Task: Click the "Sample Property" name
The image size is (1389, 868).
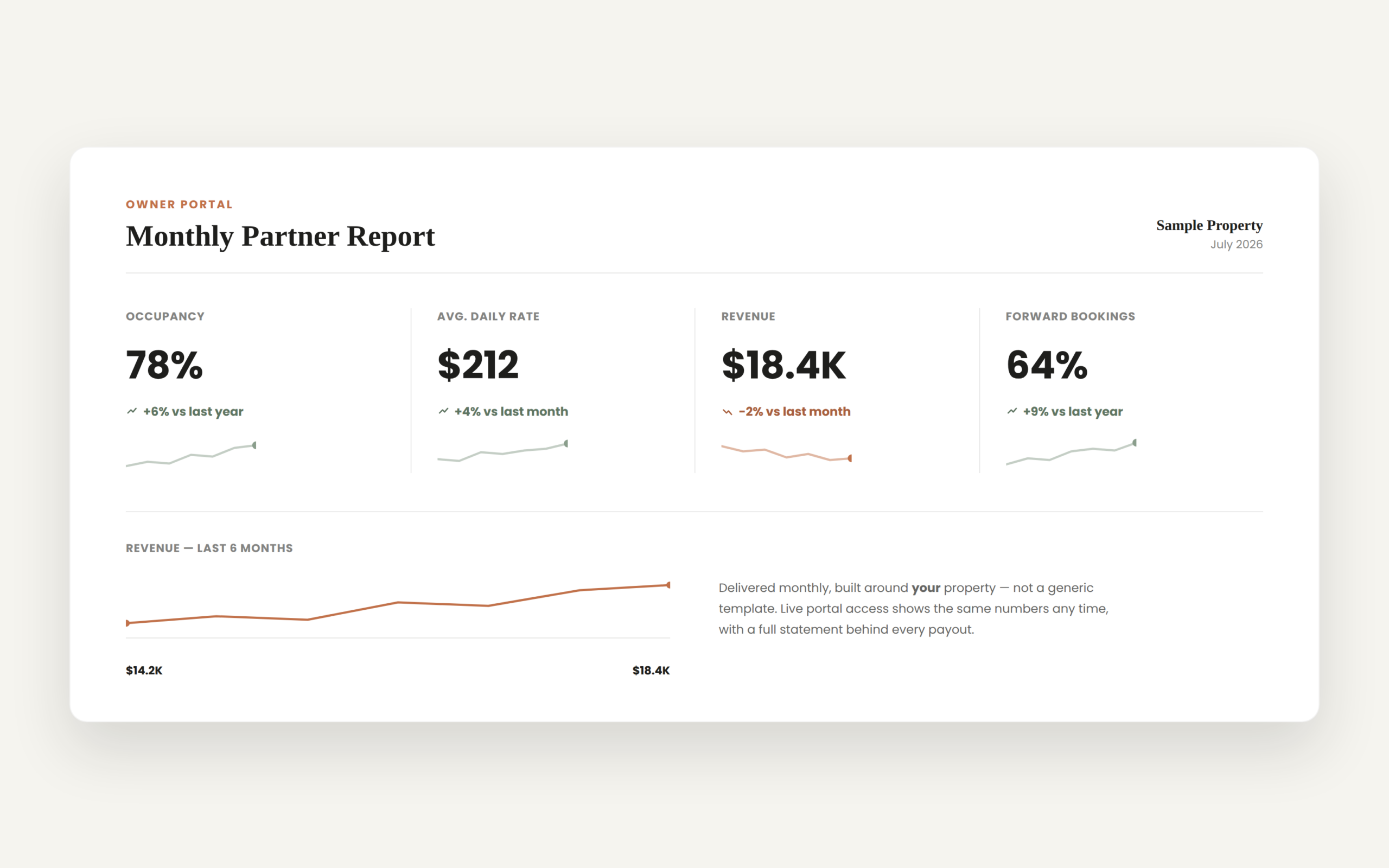Action: (x=1209, y=225)
